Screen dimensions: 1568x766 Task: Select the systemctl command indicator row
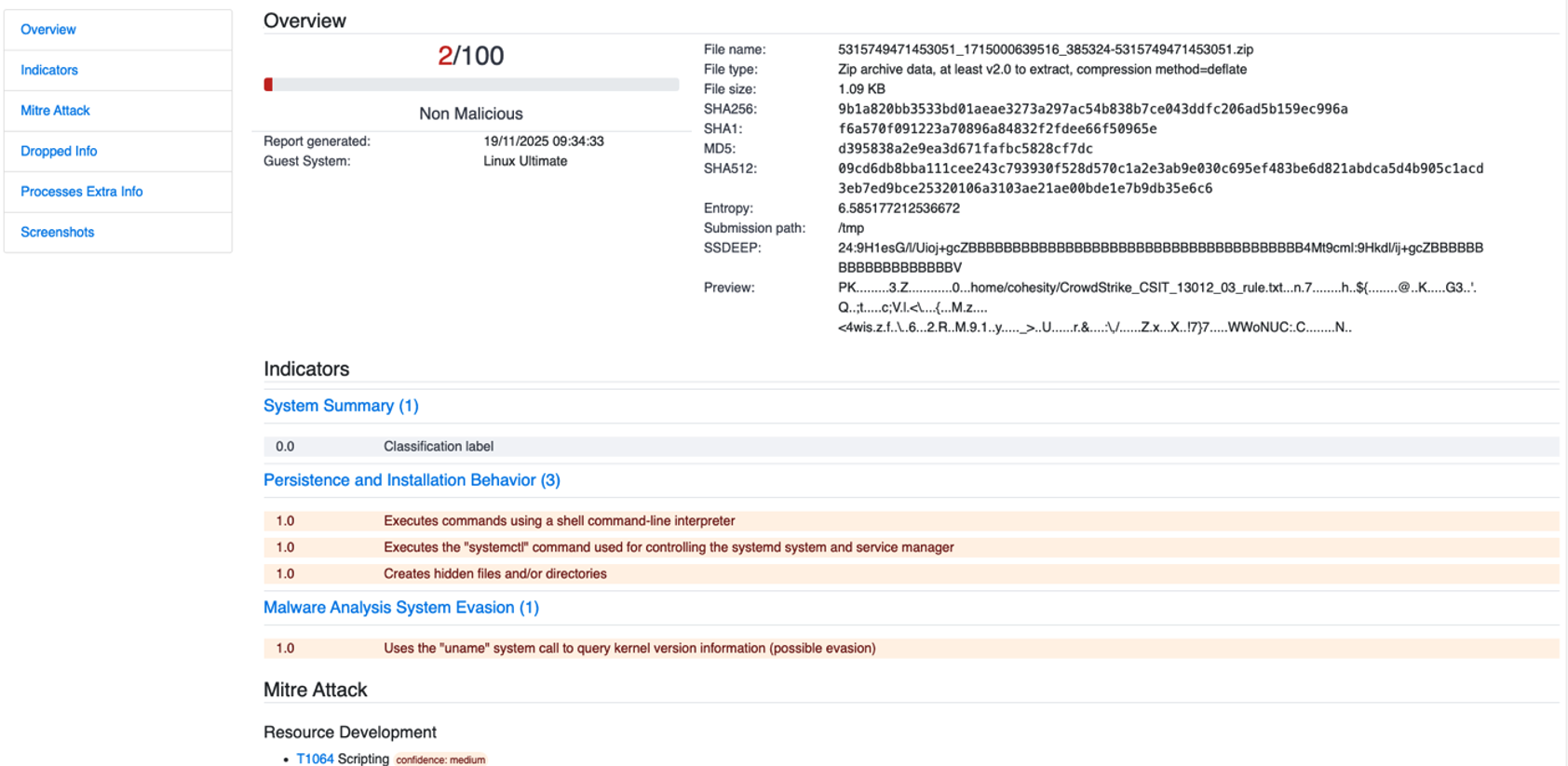pyautogui.click(x=669, y=547)
